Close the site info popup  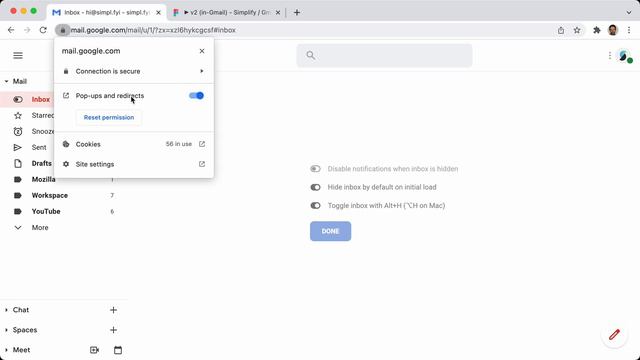[202, 51]
